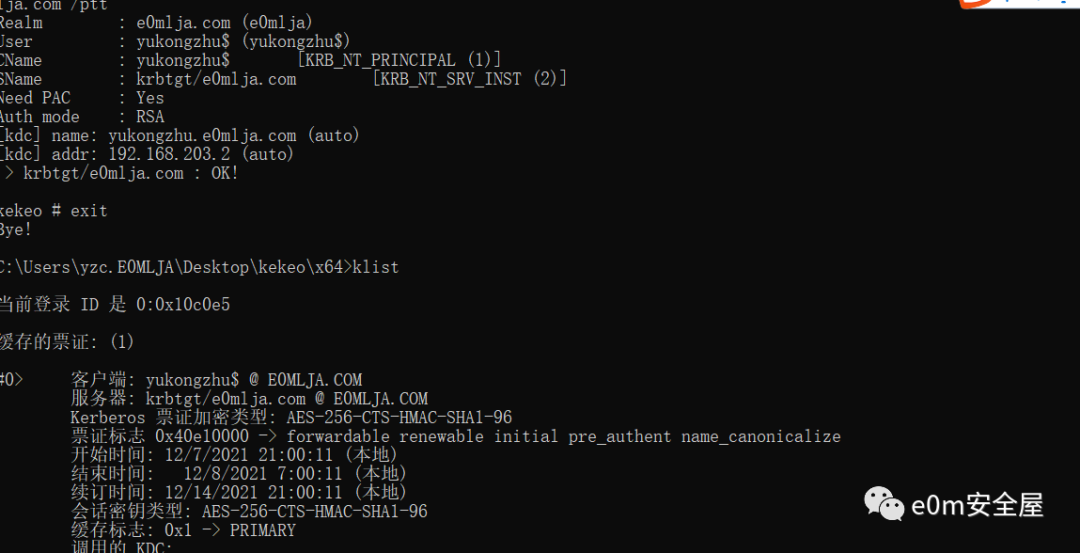Click the KRB_NT_SRV_INST (2) text

[470, 79]
